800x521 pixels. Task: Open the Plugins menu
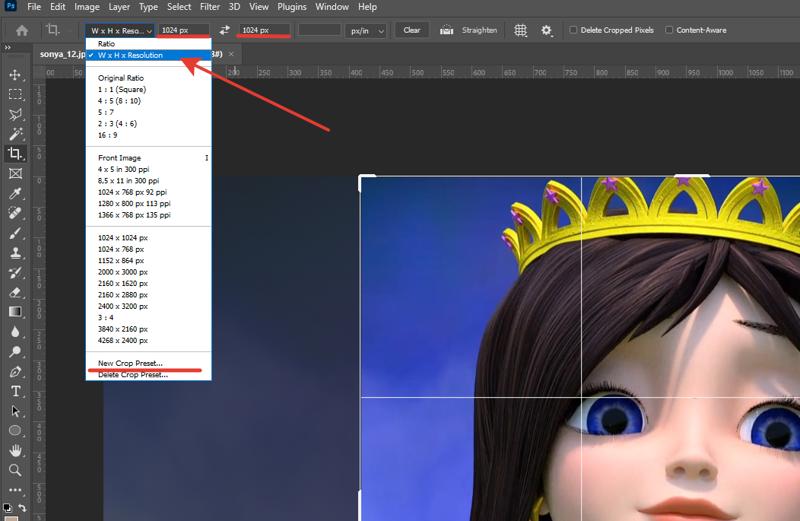tap(291, 7)
